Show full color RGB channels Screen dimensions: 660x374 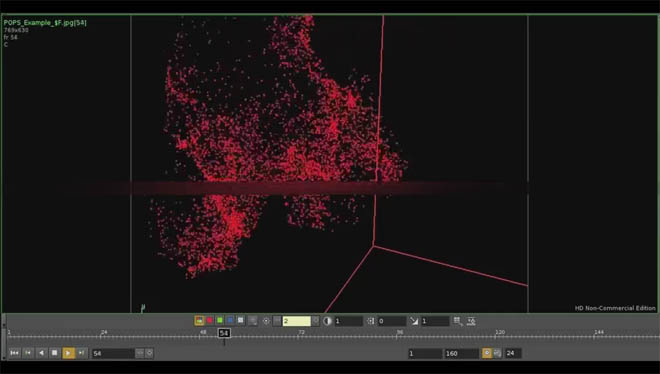click(199, 321)
